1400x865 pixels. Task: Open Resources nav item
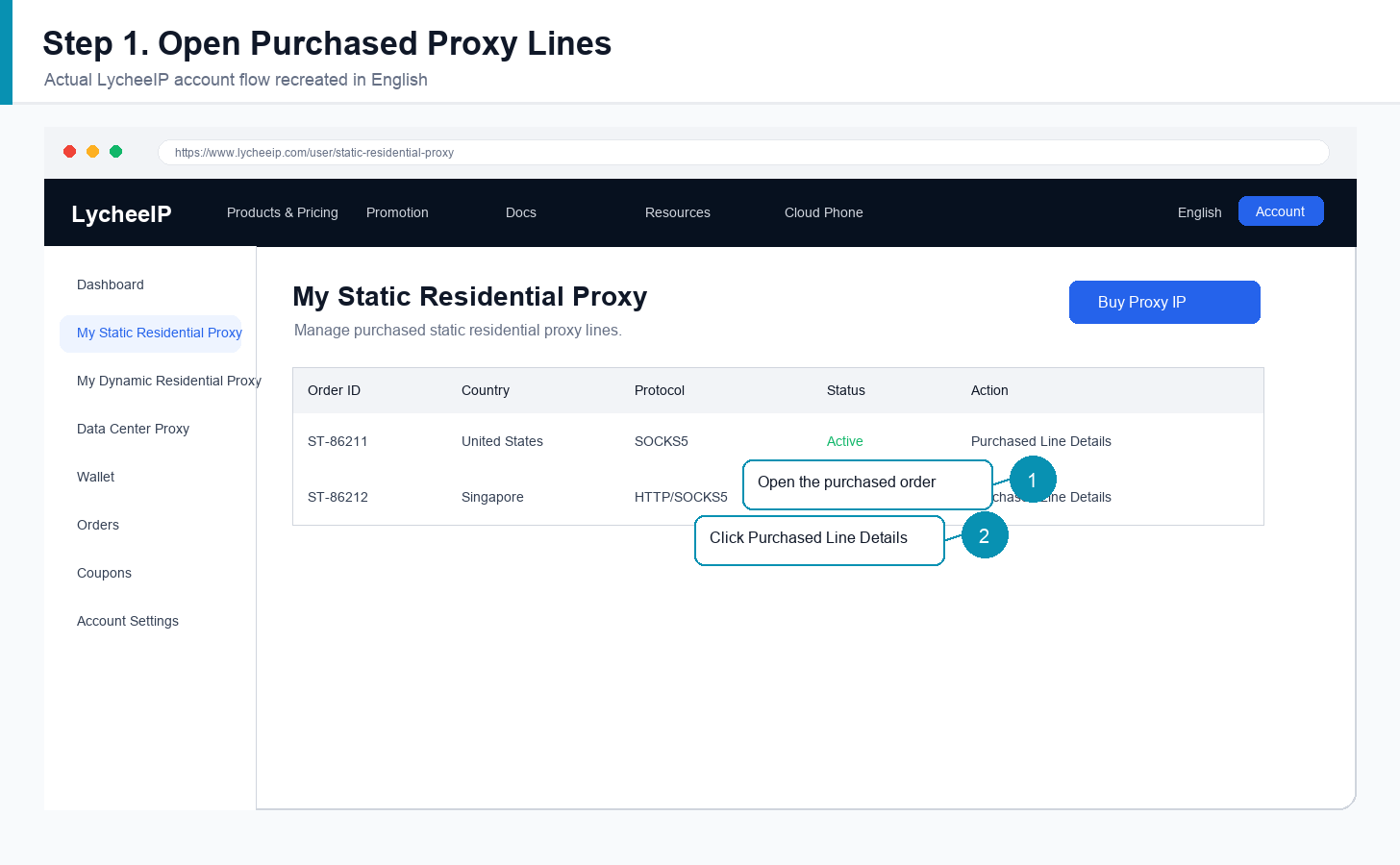click(x=678, y=212)
